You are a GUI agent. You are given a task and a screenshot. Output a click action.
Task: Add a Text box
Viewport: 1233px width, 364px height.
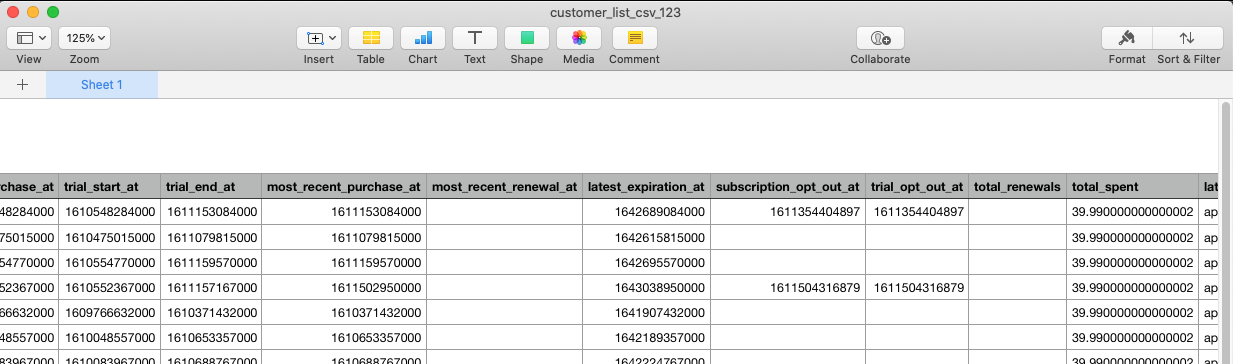tap(475, 38)
